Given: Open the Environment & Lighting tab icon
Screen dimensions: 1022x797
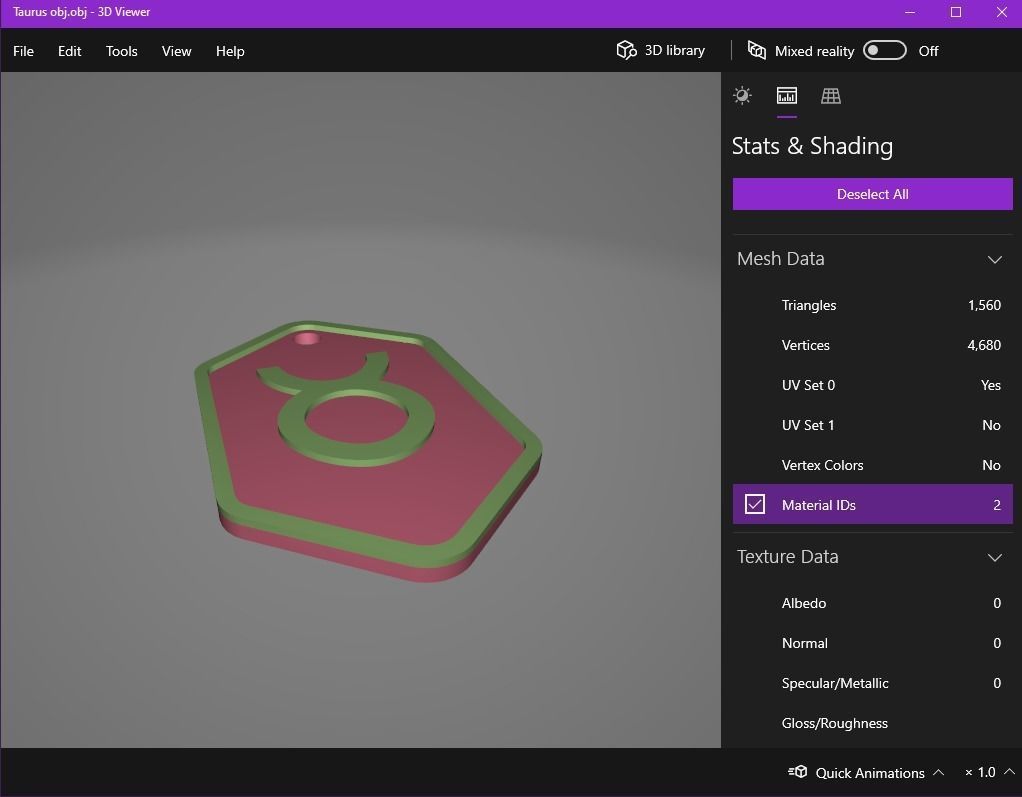Looking at the screenshot, I should pyautogui.click(x=742, y=96).
